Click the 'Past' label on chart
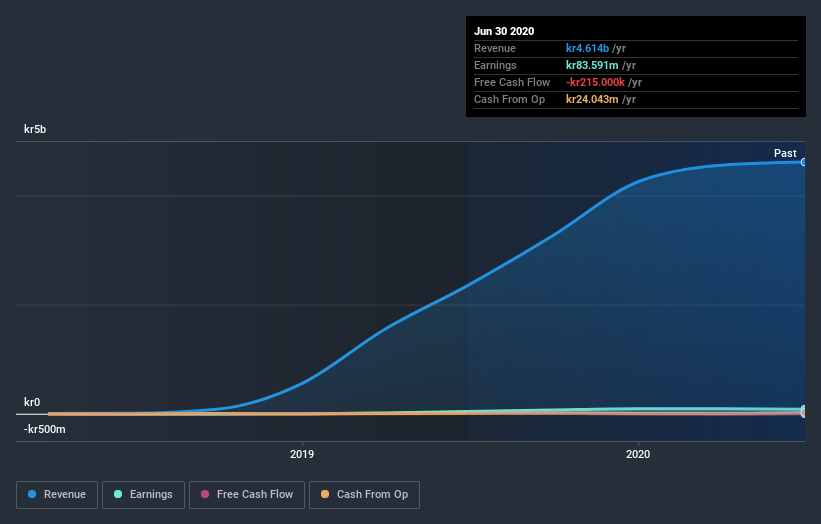The height and width of the screenshot is (524, 821). point(785,153)
